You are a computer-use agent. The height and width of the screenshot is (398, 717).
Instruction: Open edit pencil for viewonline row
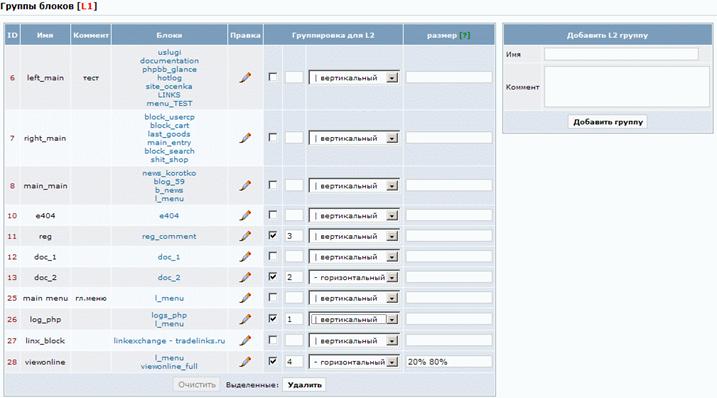pos(245,361)
